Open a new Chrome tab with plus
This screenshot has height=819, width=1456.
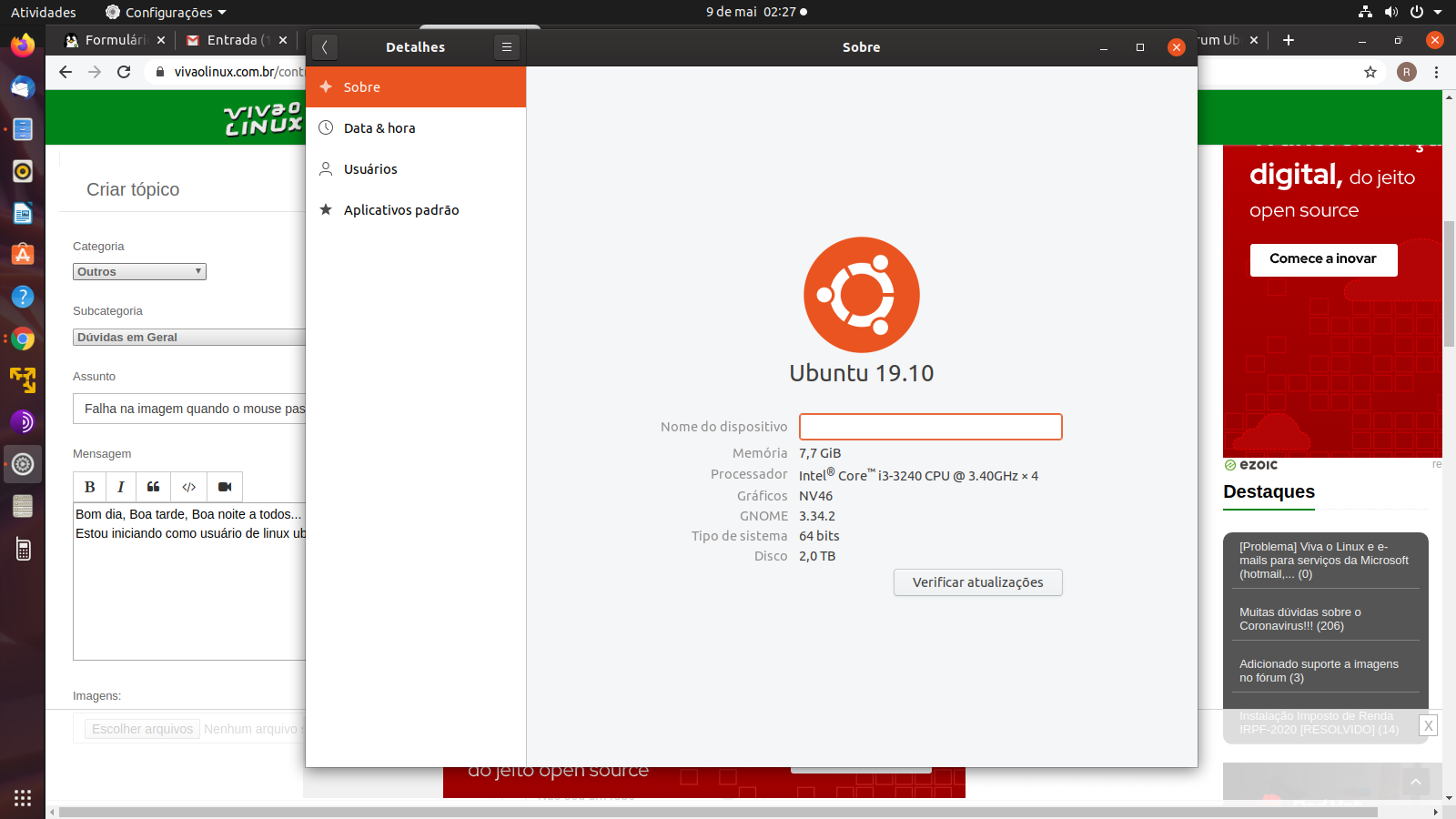(1289, 40)
